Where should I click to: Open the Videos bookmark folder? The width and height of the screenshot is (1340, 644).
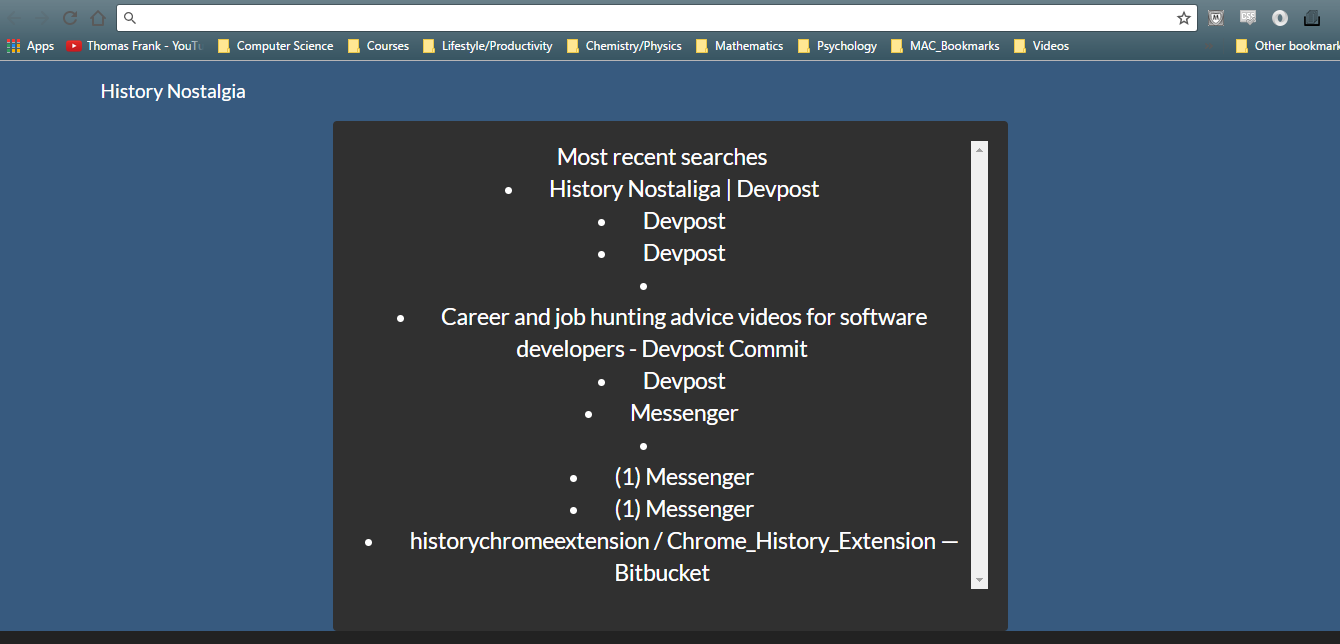click(1041, 46)
